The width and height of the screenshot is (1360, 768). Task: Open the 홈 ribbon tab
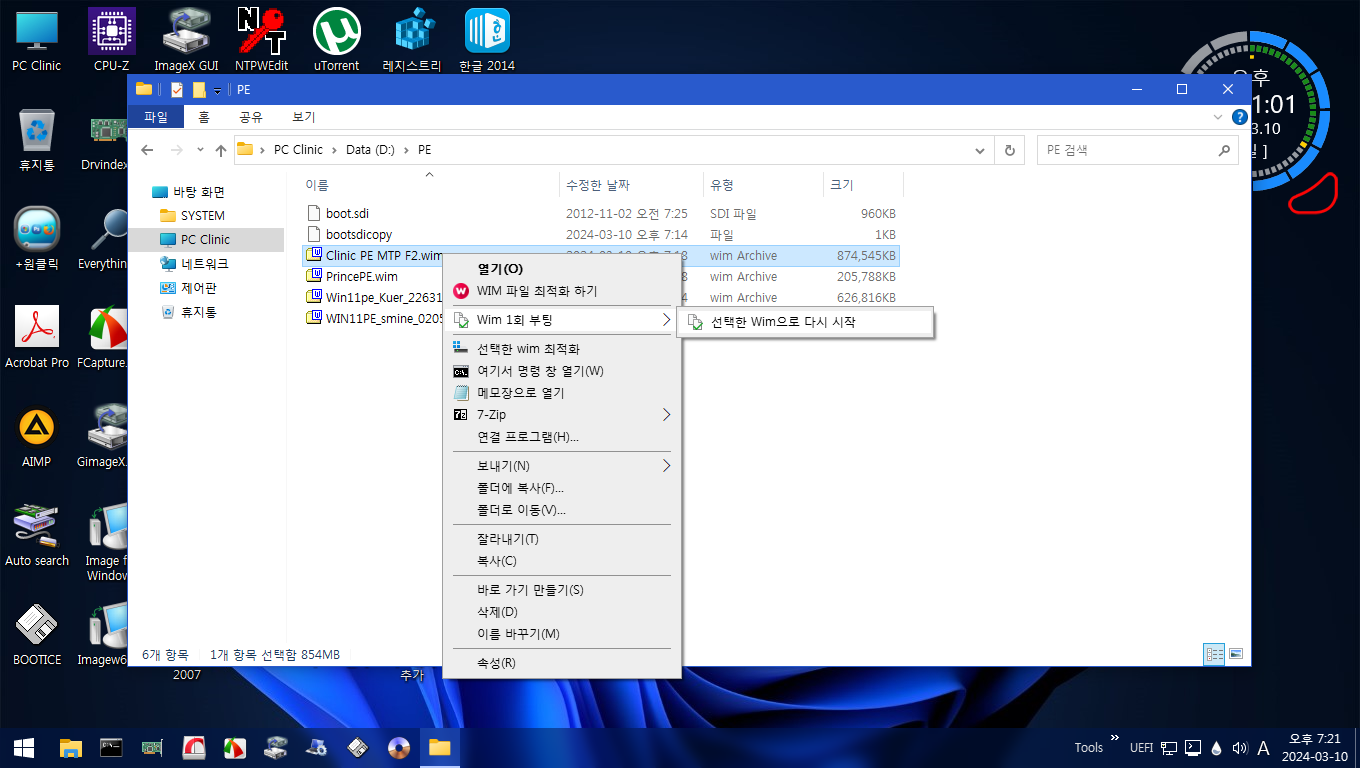coord(203,117)
